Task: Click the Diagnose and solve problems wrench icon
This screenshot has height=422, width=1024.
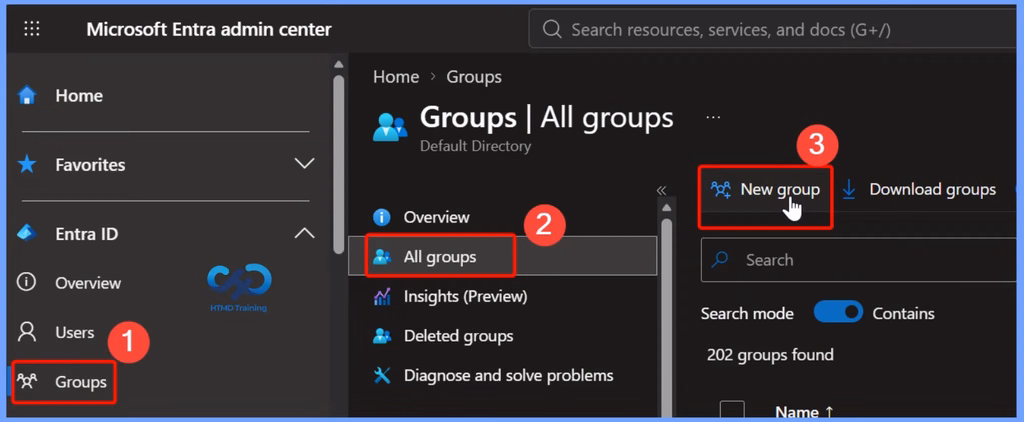Action: point(381,376)
